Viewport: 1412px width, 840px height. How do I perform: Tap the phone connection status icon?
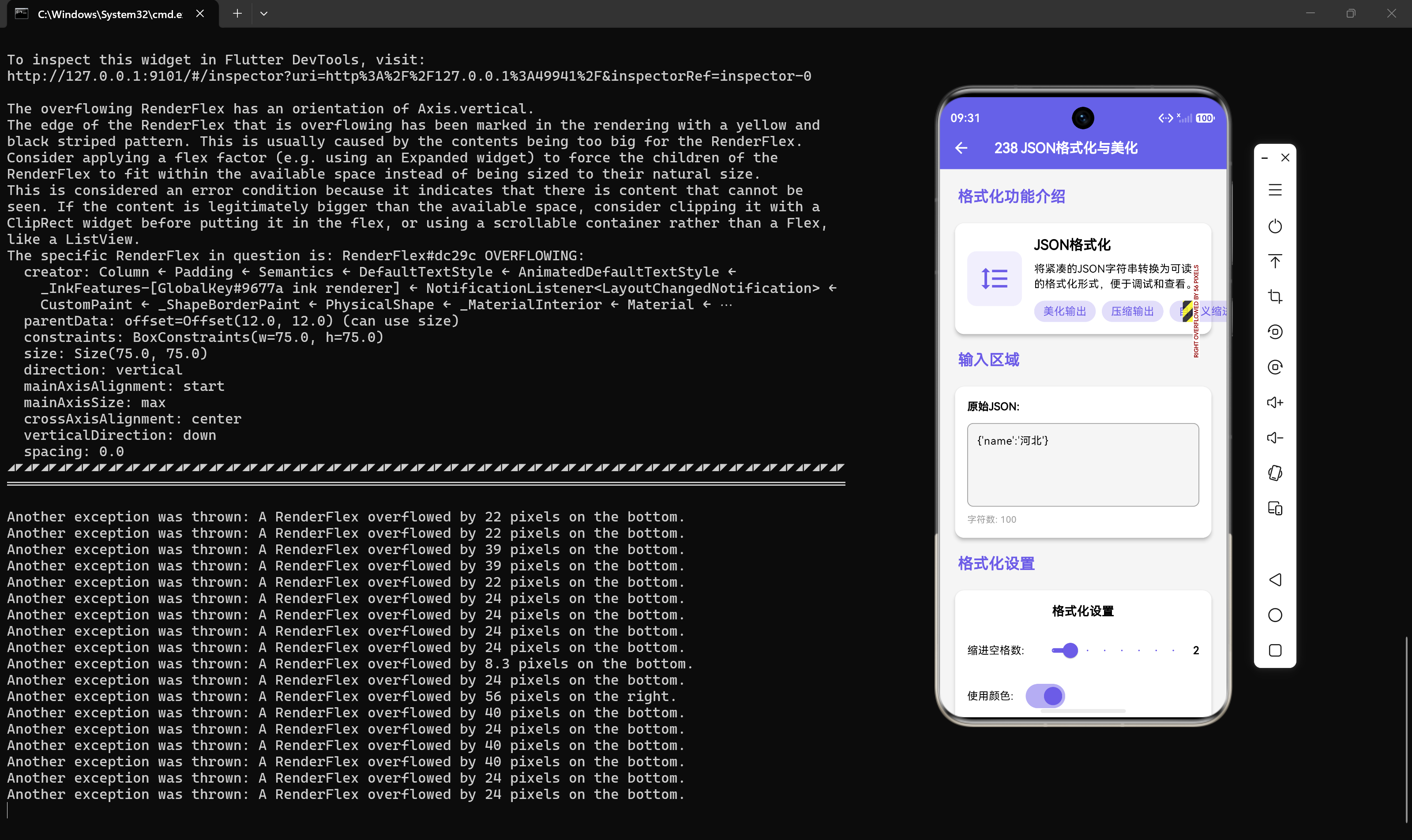point(1165,118)
